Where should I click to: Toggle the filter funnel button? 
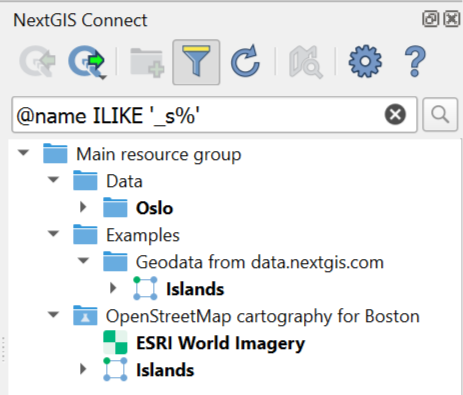click(196, 62)
